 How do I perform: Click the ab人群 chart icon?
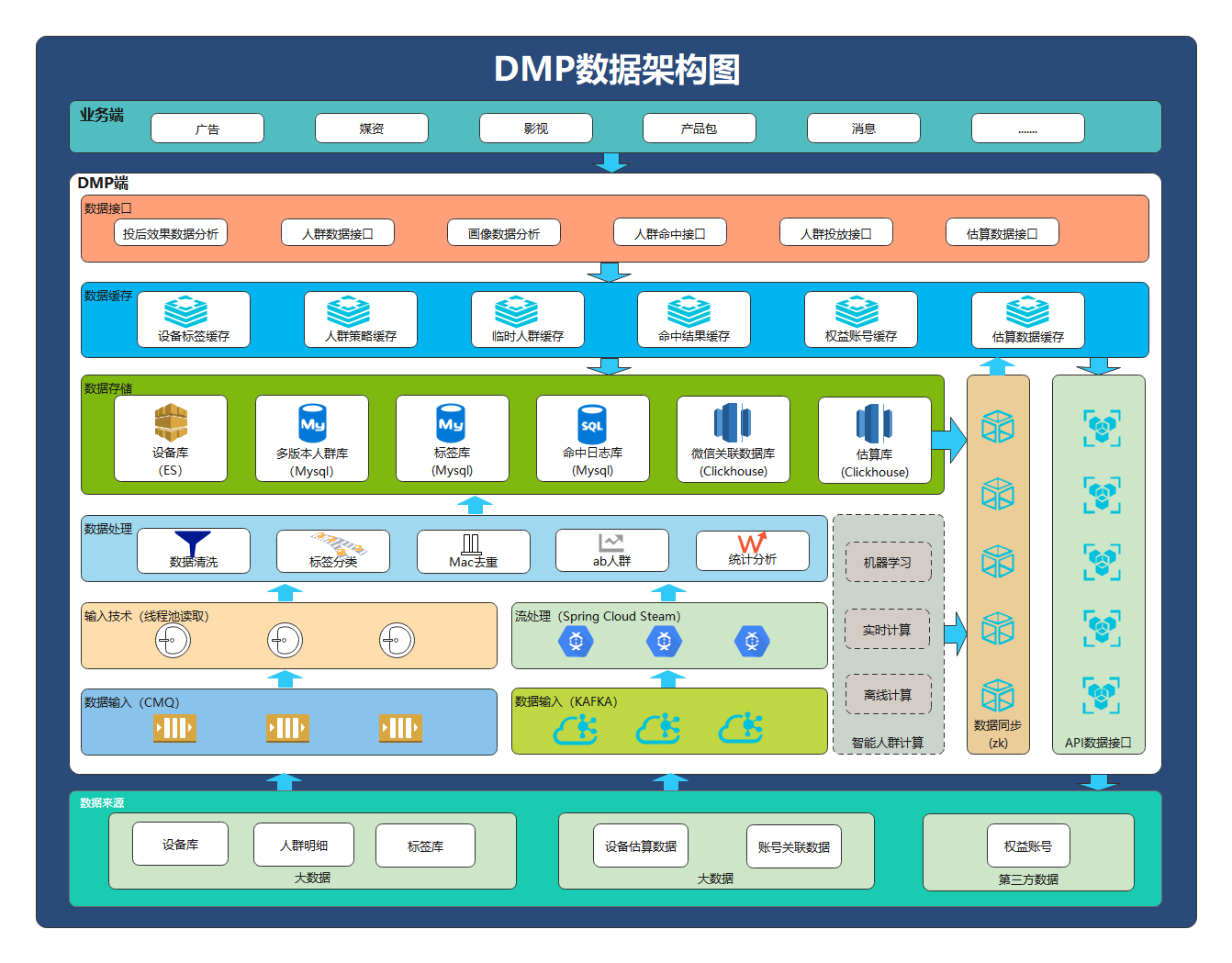[611, 543]
